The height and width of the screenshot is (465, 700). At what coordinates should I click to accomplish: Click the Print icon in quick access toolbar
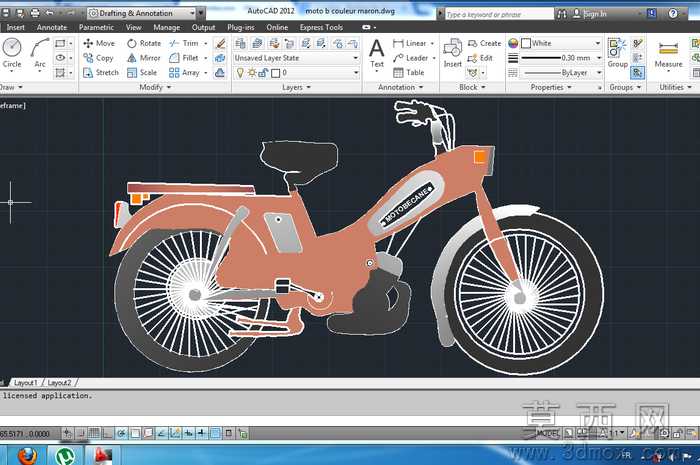pos(35,13)
